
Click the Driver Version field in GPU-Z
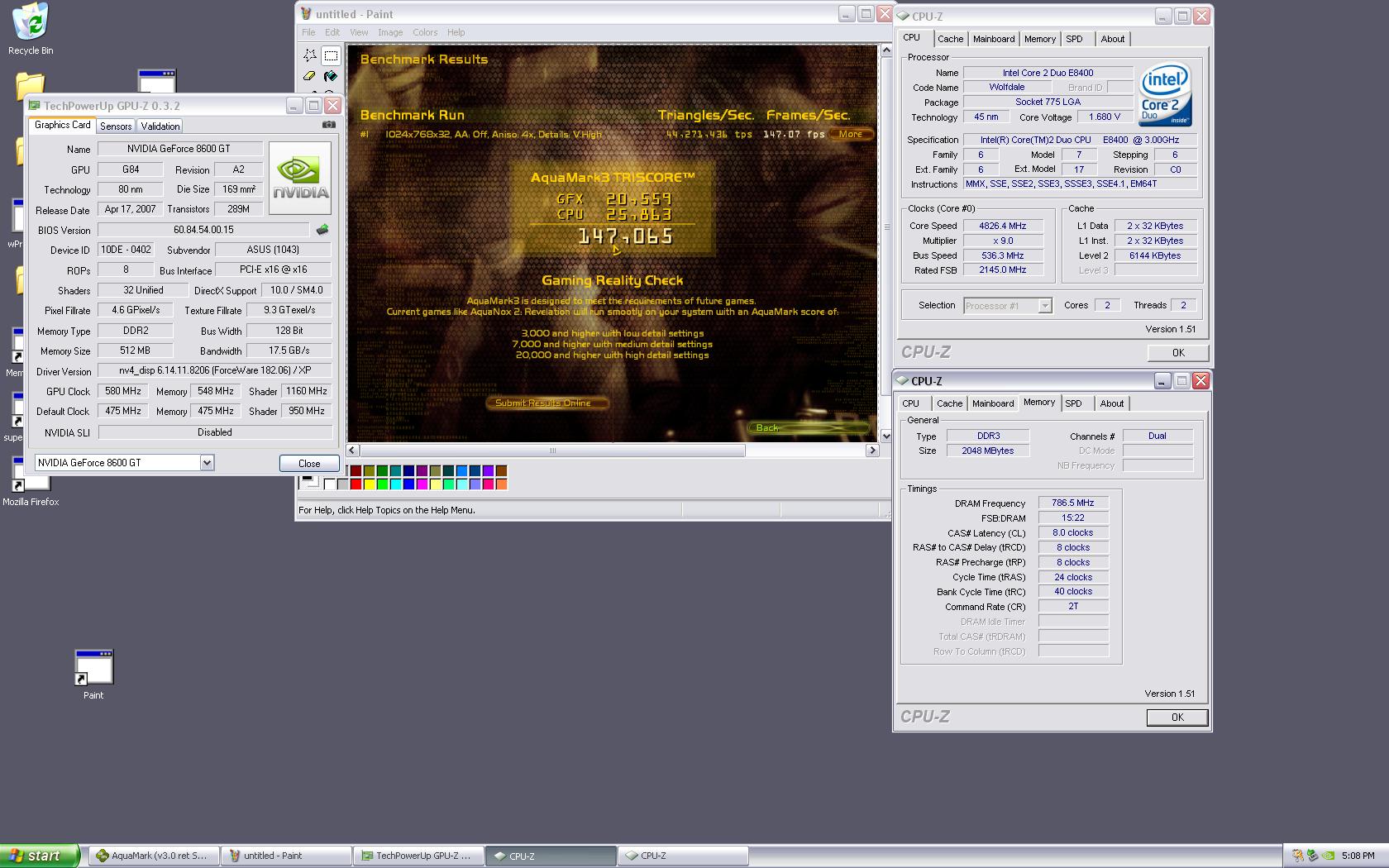215,370
